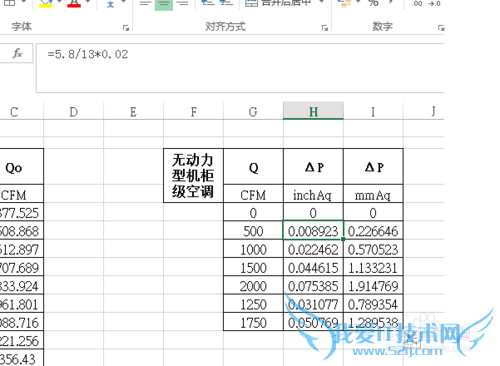Select the cell 0.044615

coord(313,267)
